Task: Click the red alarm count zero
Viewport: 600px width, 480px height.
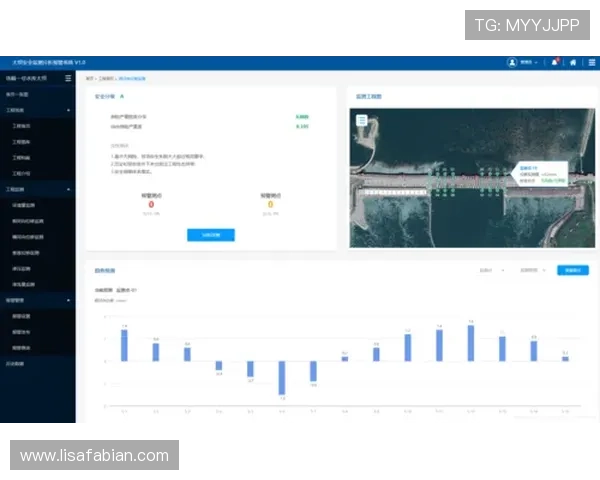Action: (x=151, y=204)
